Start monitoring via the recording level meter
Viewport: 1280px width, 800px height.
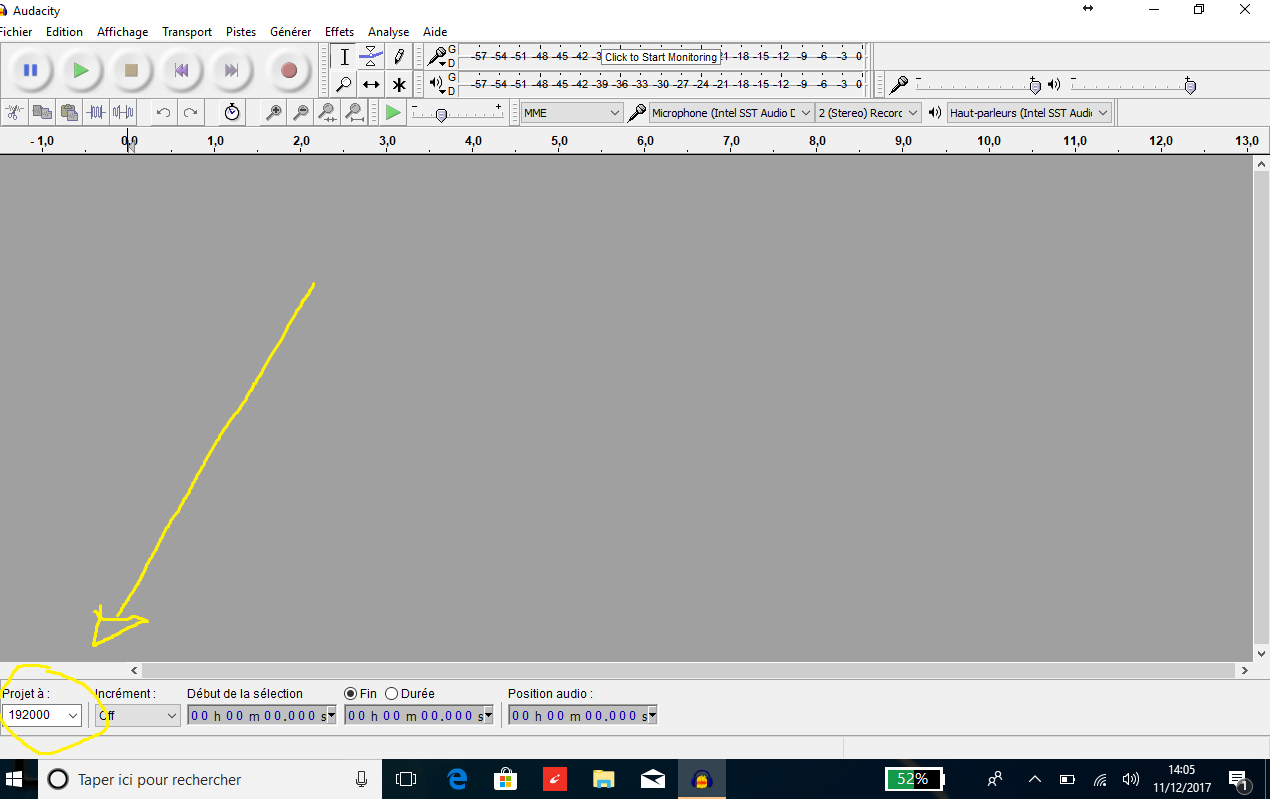tap(661, 57)
